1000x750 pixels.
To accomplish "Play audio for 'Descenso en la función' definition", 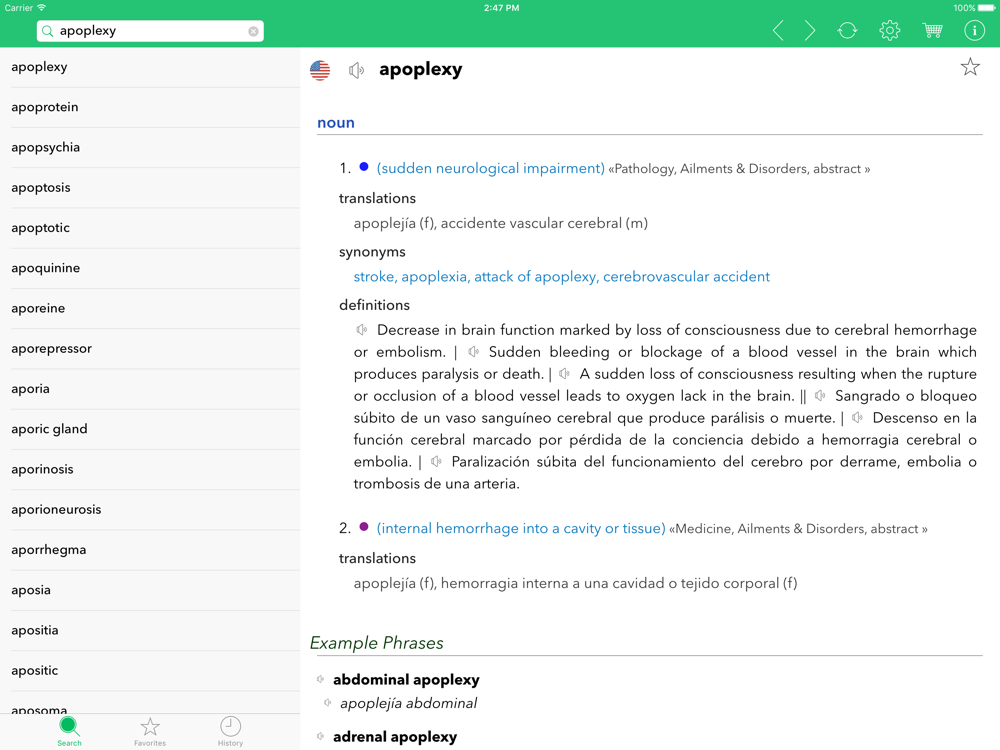I will coord(858,418).
